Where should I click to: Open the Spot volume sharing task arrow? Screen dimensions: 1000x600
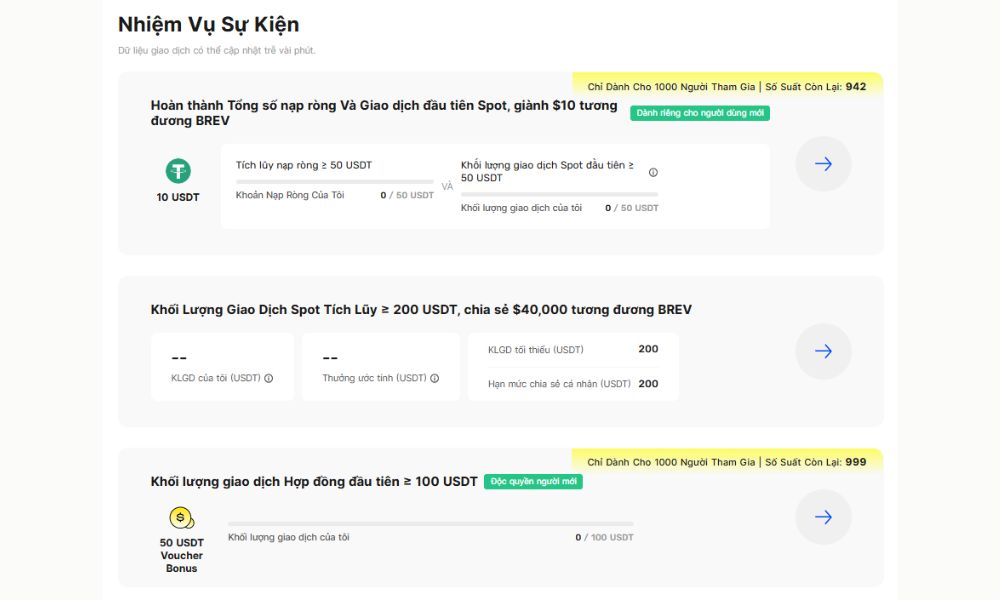pos(823,351)
